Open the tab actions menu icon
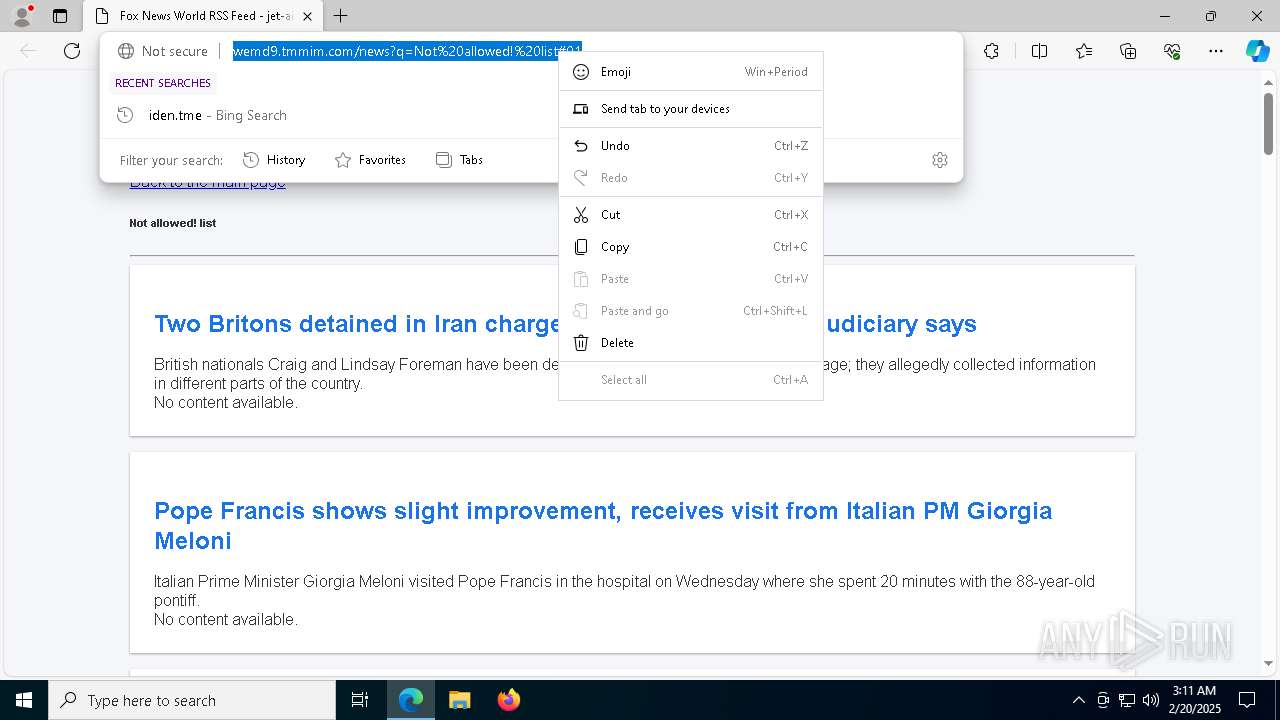Viewport: 1280px width, 720px height. 60,16
